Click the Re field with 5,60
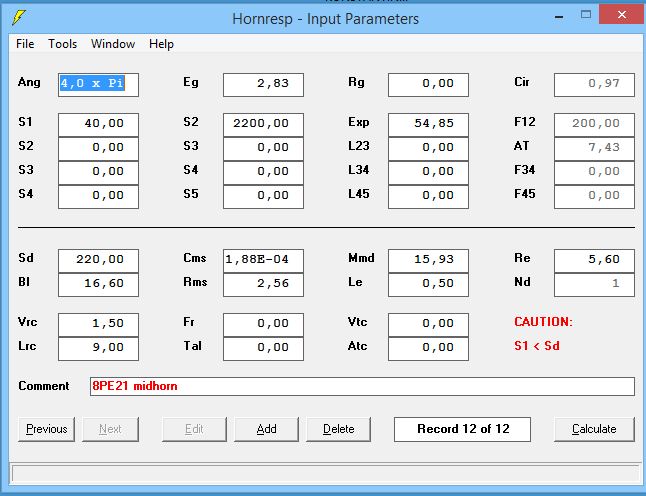This screenshot has height=496, width=646. 594,261
